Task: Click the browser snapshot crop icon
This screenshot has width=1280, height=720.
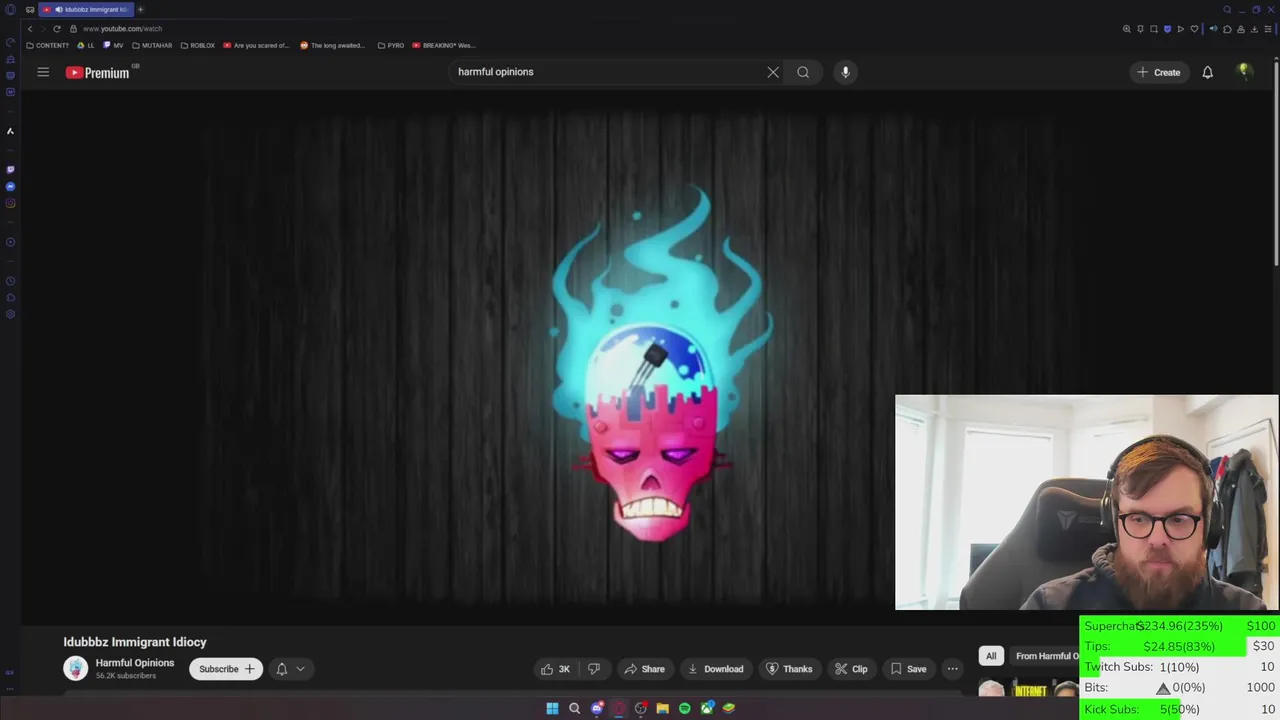Action: 1154,29
